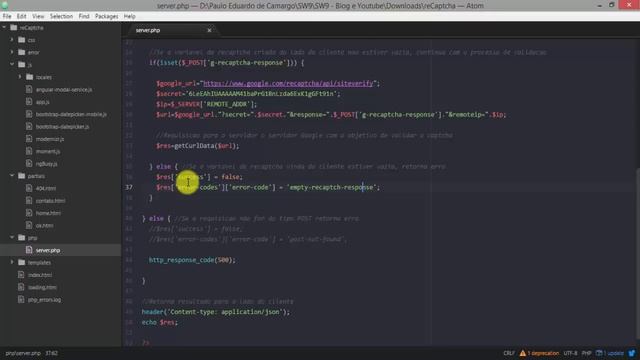Click line number 37 in gutter
This screenshot has height=360, width=640.
point(129,187)
